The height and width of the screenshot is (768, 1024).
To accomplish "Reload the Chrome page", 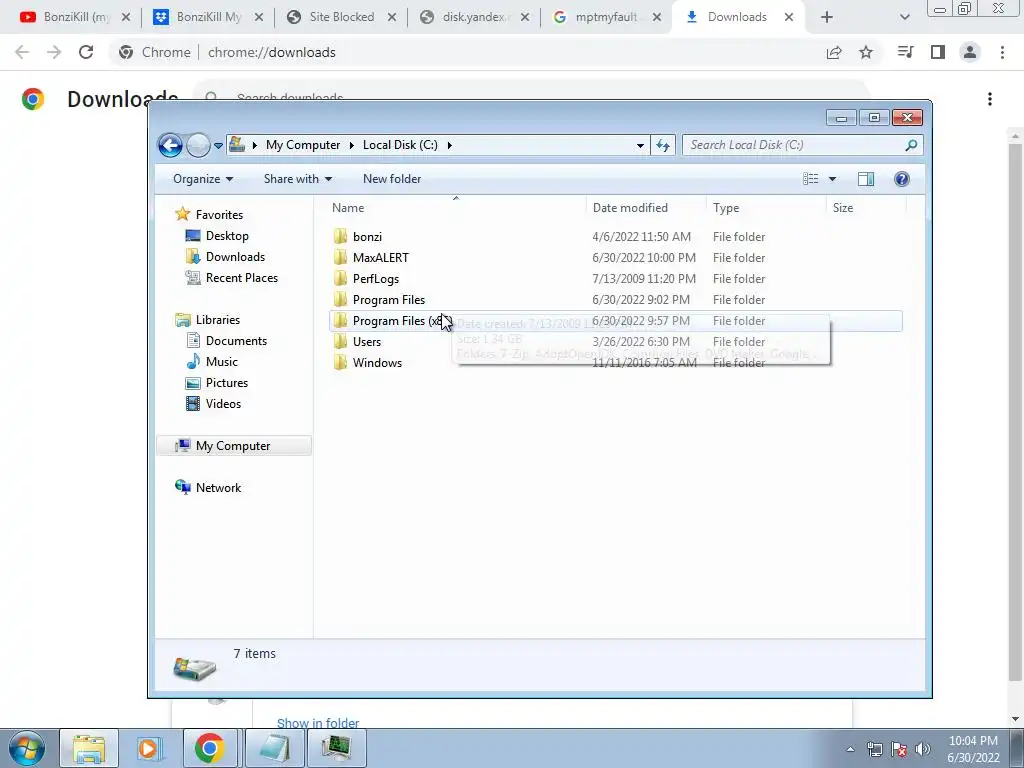I will pyautogui.click(x=86, y=52).
